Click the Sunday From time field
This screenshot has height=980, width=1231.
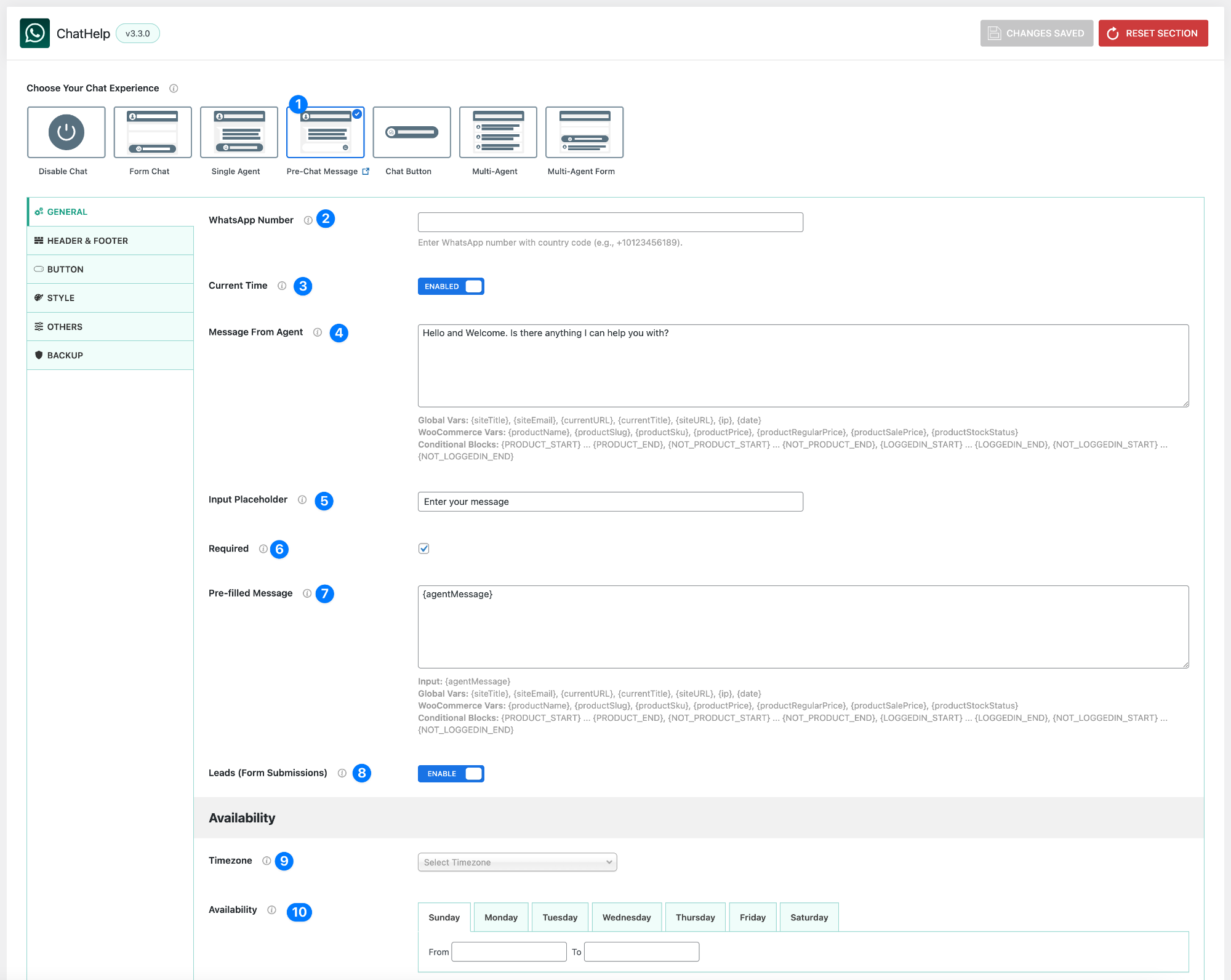click(x=508, y=952)
